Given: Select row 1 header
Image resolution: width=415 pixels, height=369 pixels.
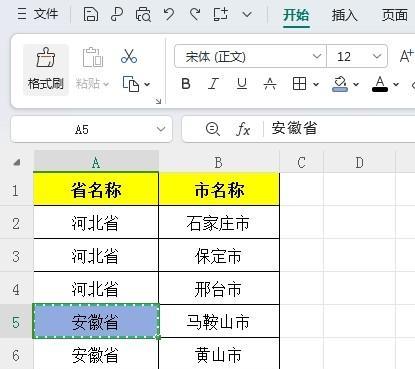Looking at the screenshot, I should coord(16,189).
